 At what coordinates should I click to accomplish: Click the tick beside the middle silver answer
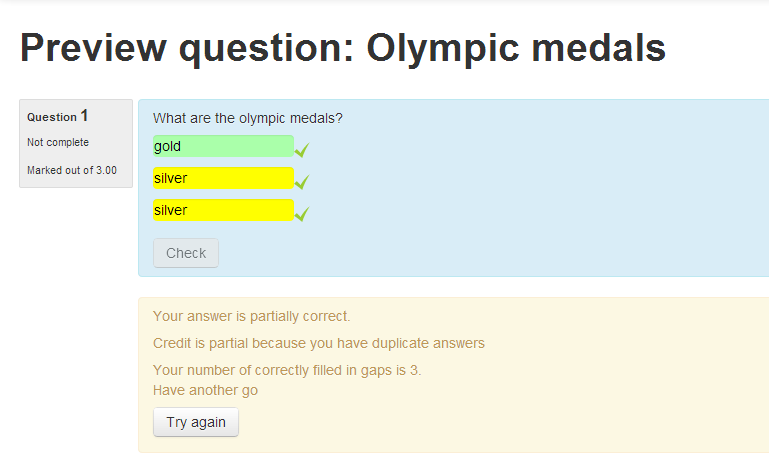point(302,181)
